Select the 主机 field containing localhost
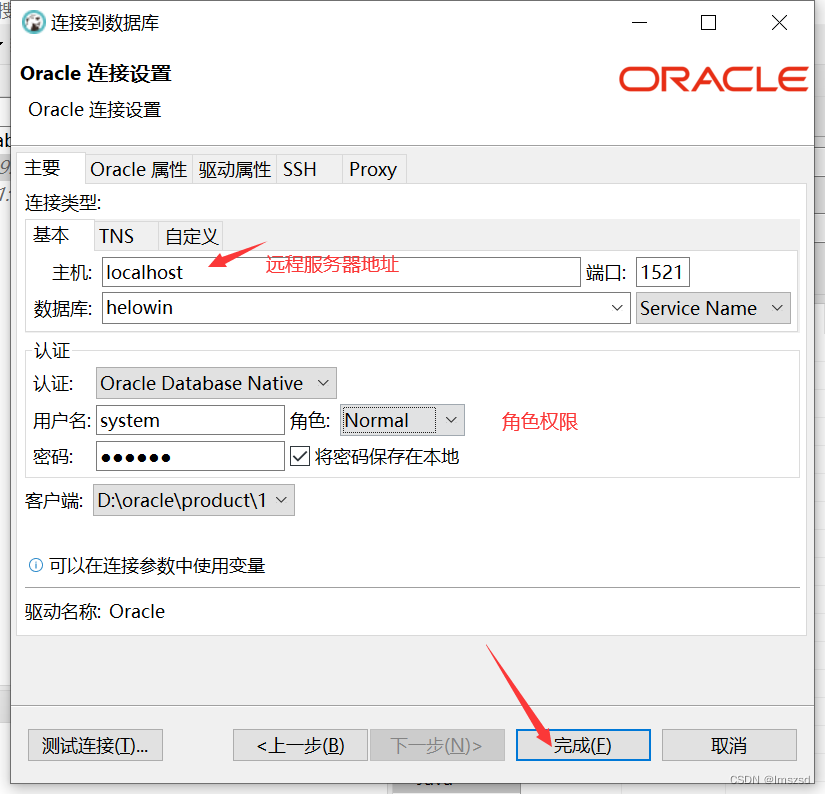This screenshot has width=825, height=794. pos(340,271)
